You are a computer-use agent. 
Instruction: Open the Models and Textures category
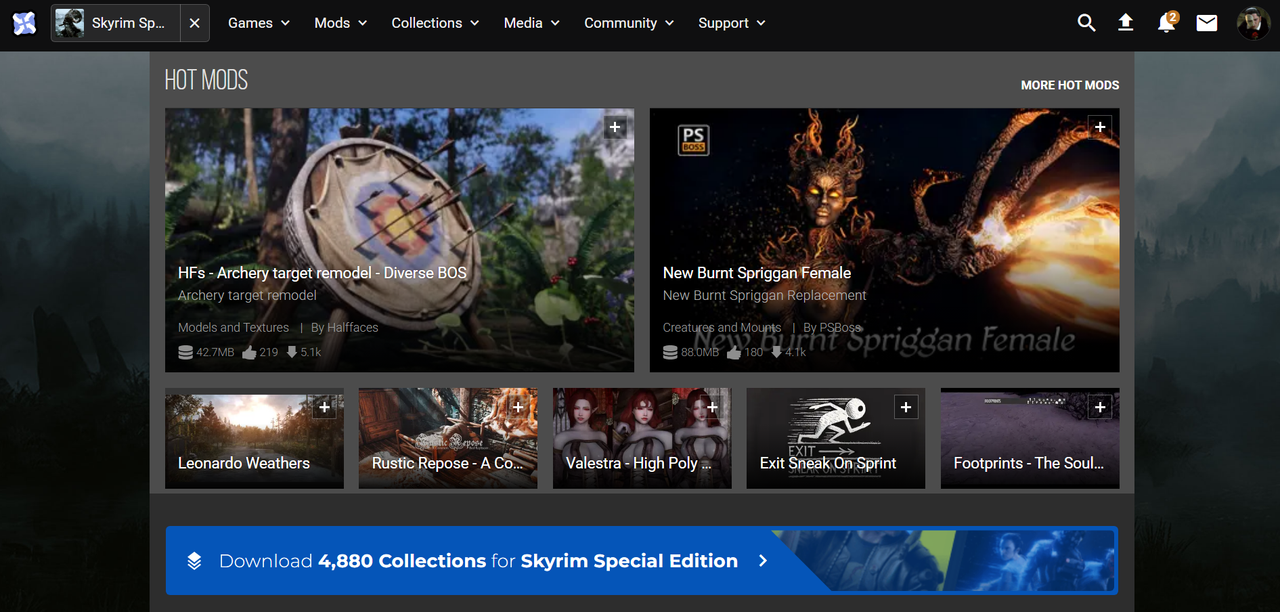coord(233,327)
